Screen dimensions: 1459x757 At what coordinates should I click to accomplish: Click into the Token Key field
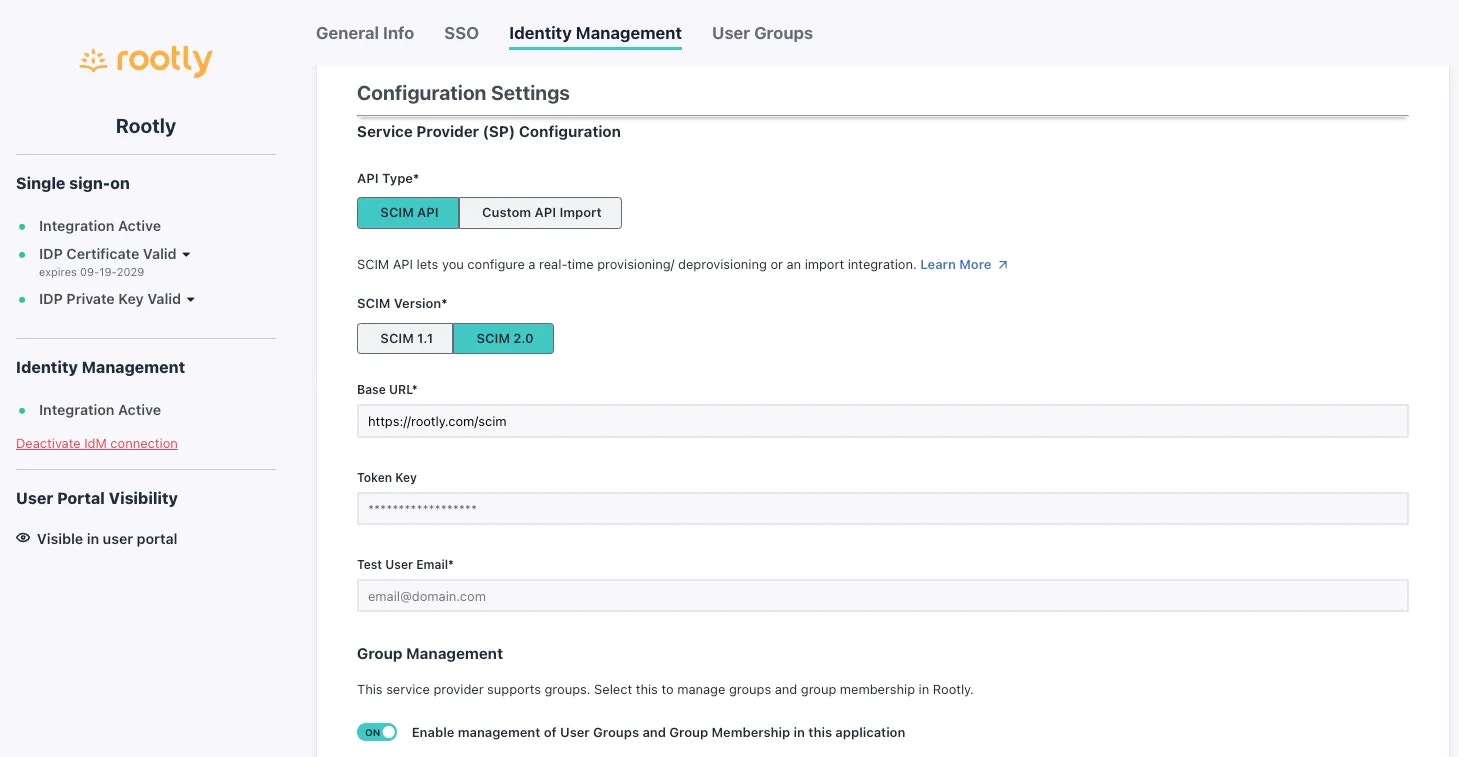882,508
